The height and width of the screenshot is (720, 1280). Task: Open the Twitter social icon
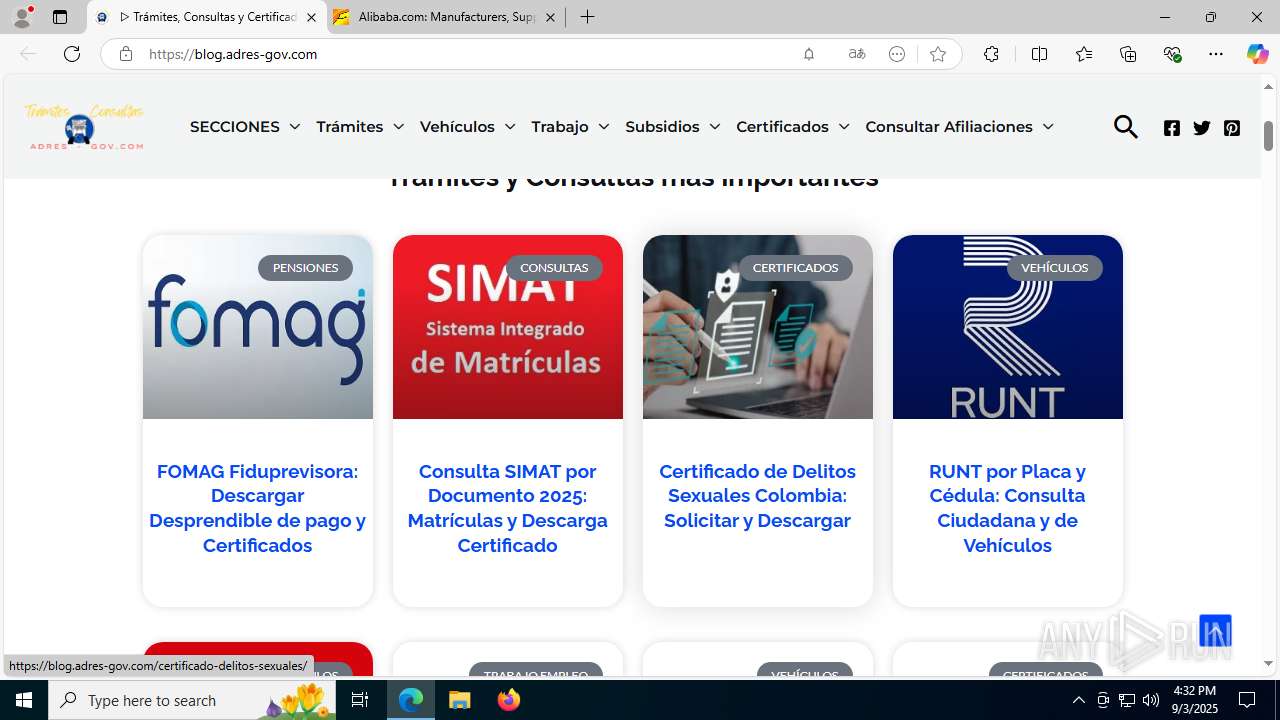1202,128
